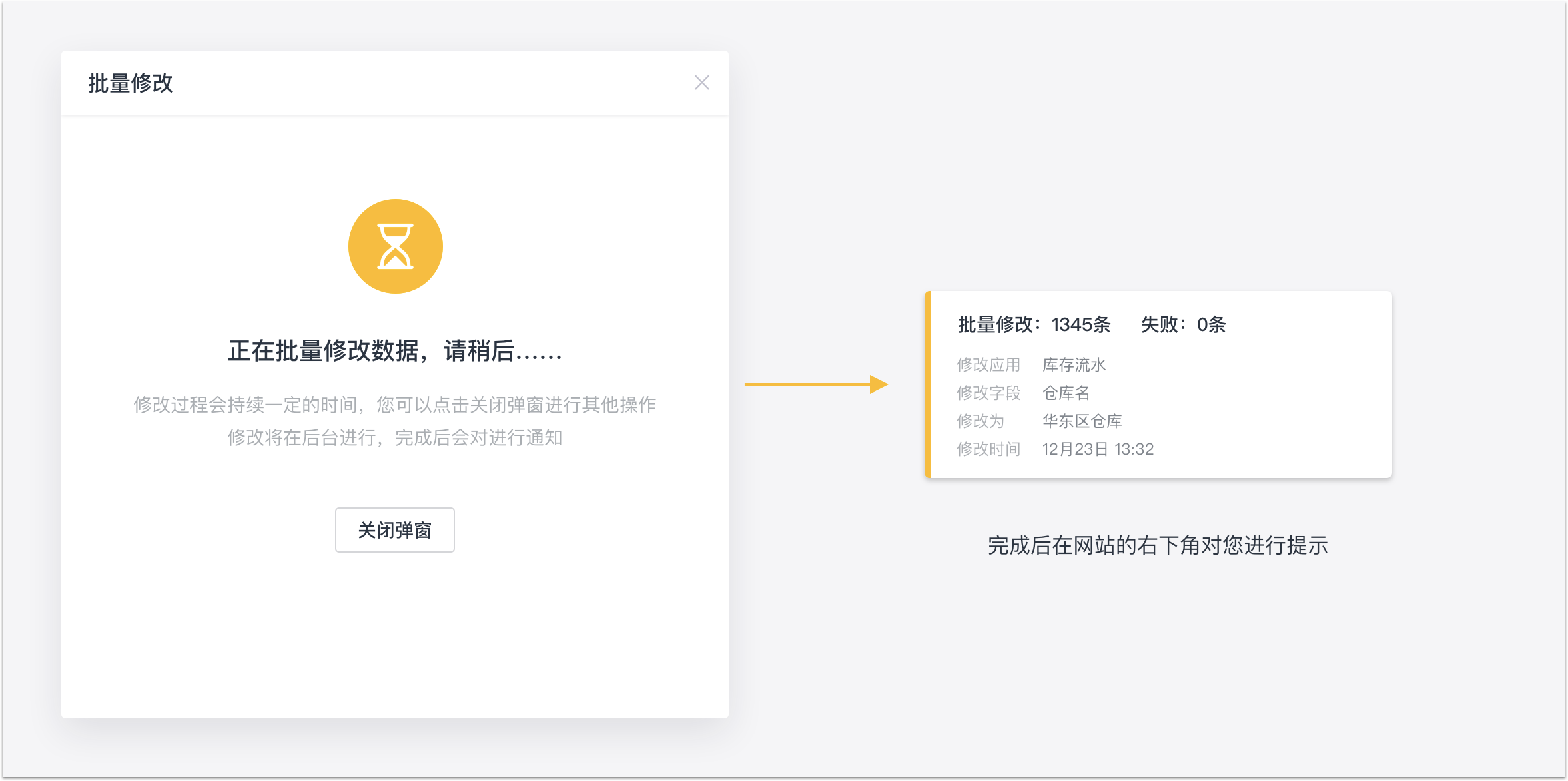Click the 修改将在后台进行 description line
The width and height of the screenshot is (1568, 781).
click(394, 438)
